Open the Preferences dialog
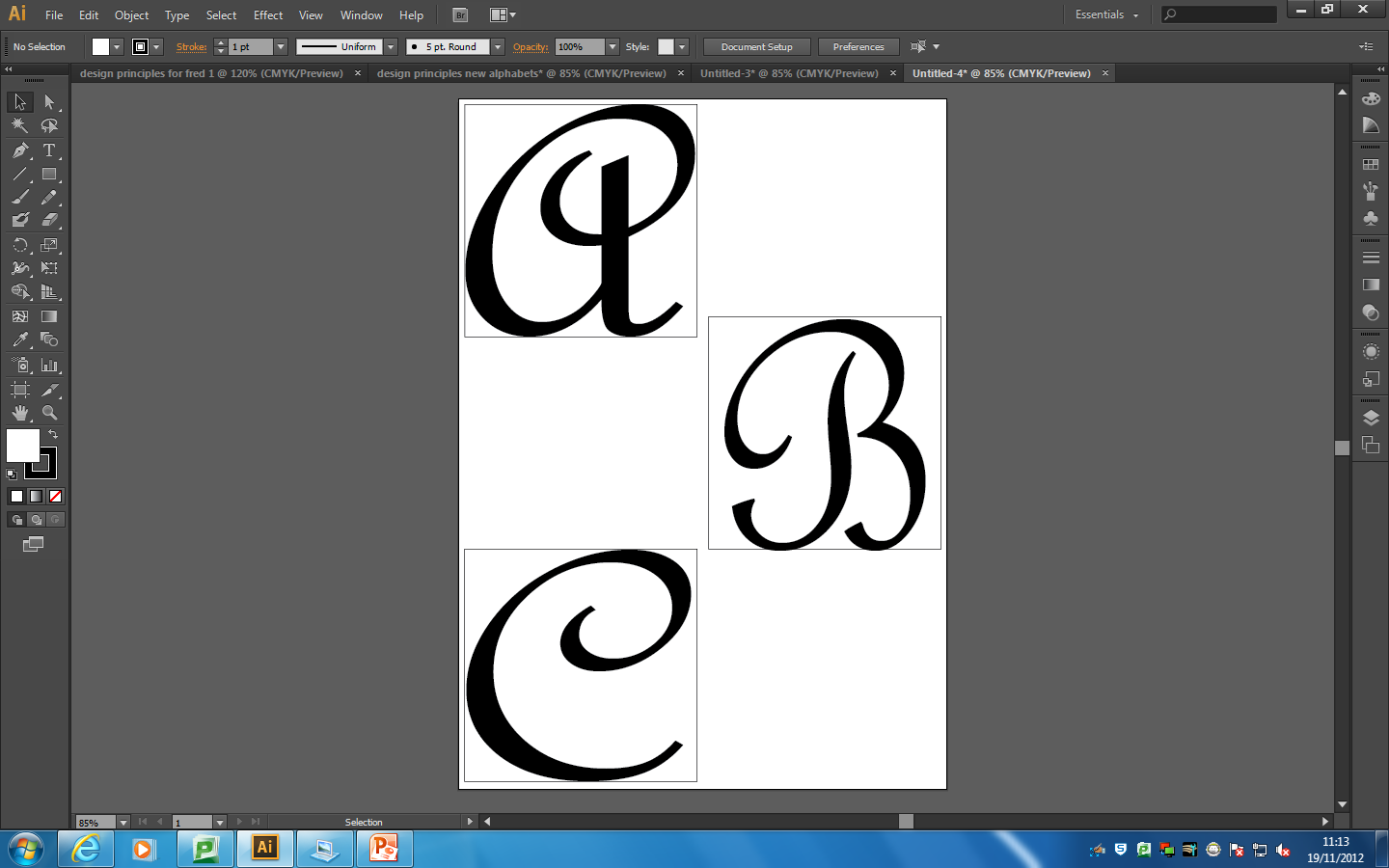The height and width of the screenshot is (868, 1389). (x=858, y=46)
